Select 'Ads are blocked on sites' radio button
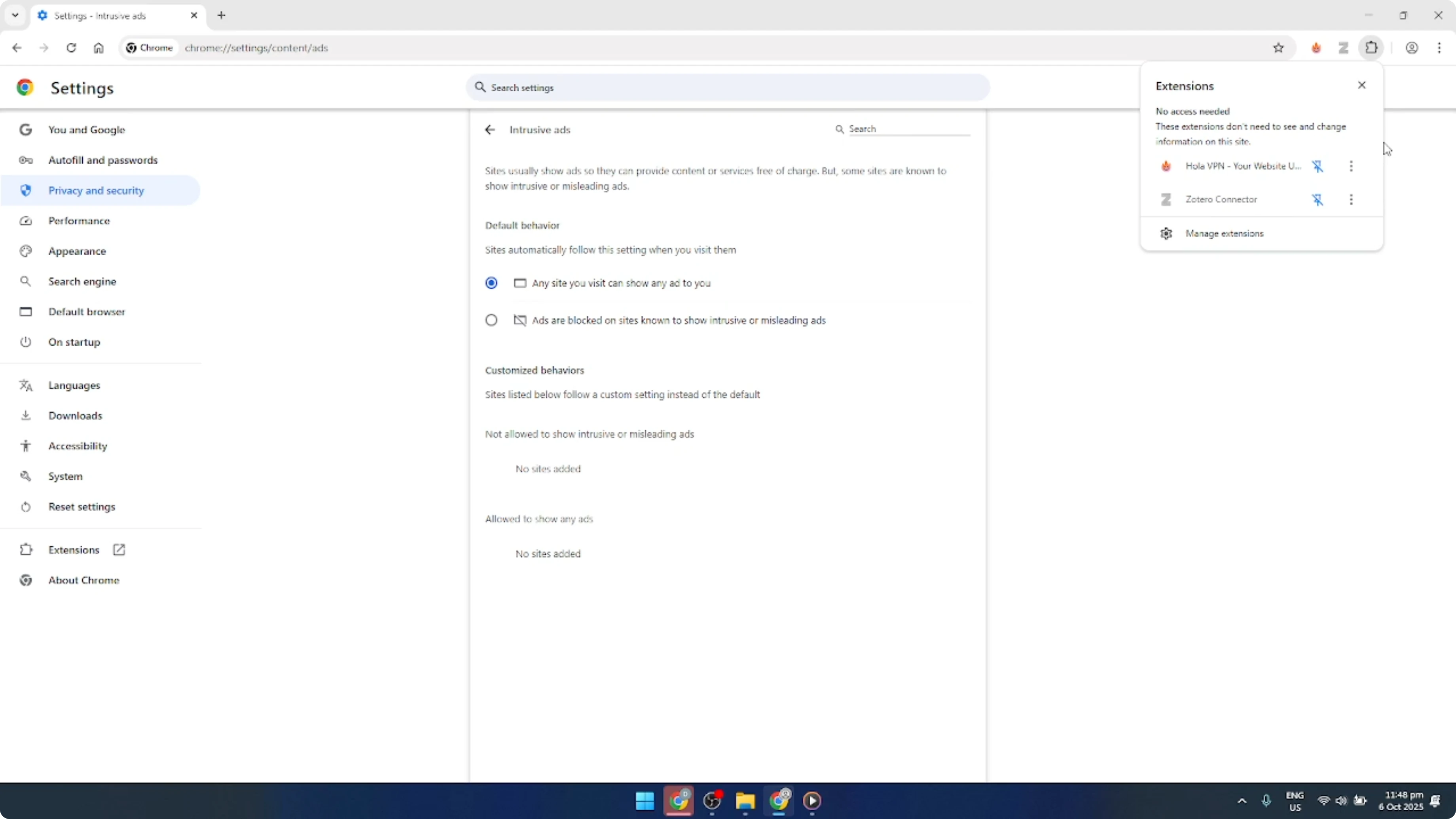Image resolution: width=1456 pixels, height=819 pixels. 491,320
